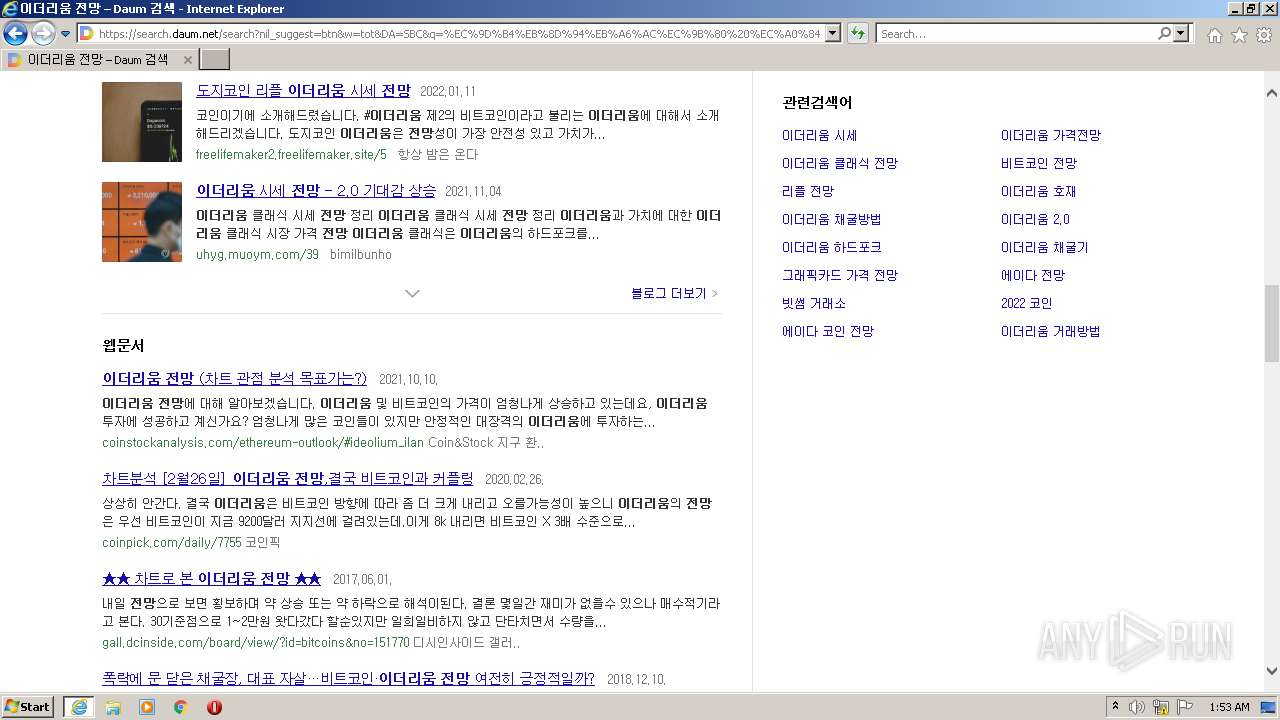
Task: Click the page scrollbar up arrow
Action: (x=1271, y=92)
